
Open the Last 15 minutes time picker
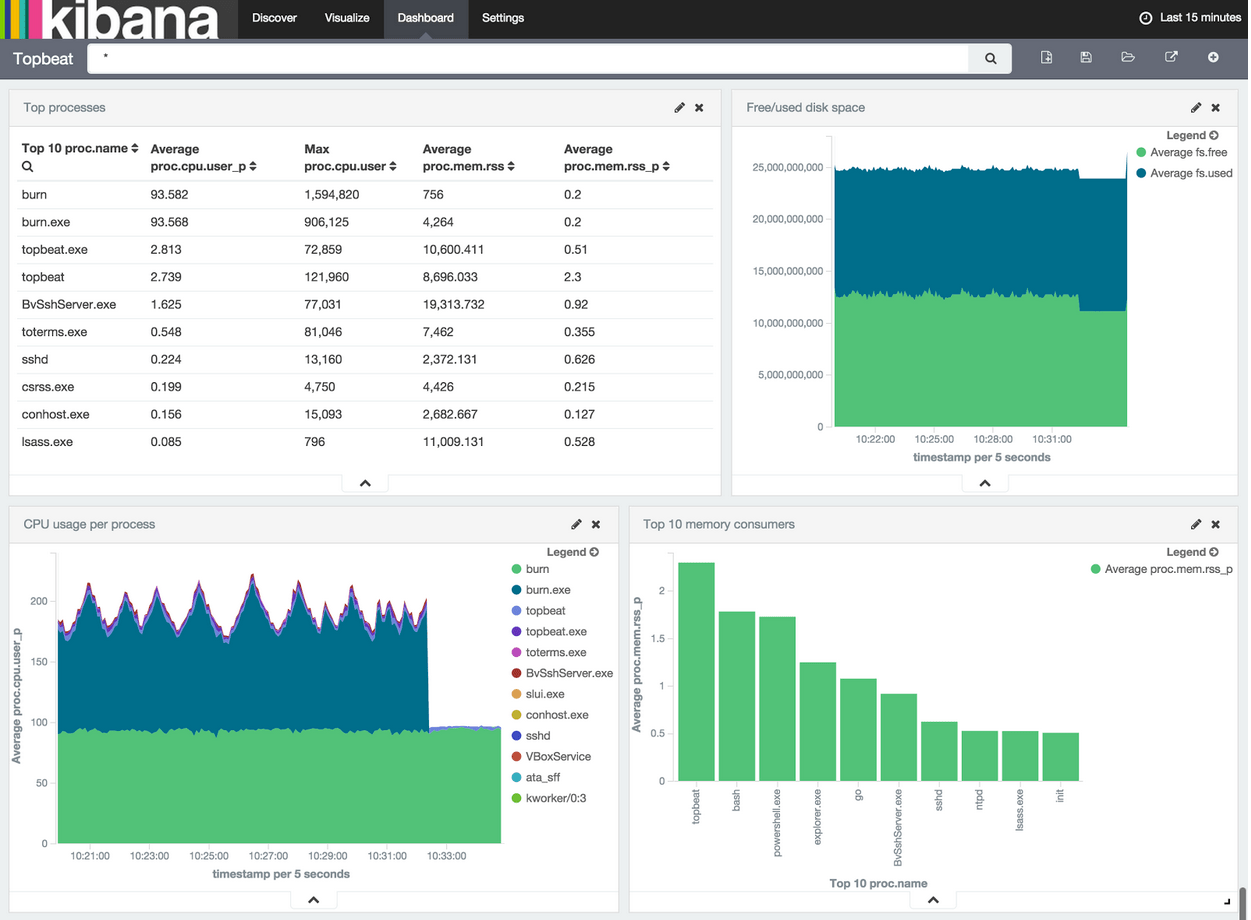(1190, 17)
